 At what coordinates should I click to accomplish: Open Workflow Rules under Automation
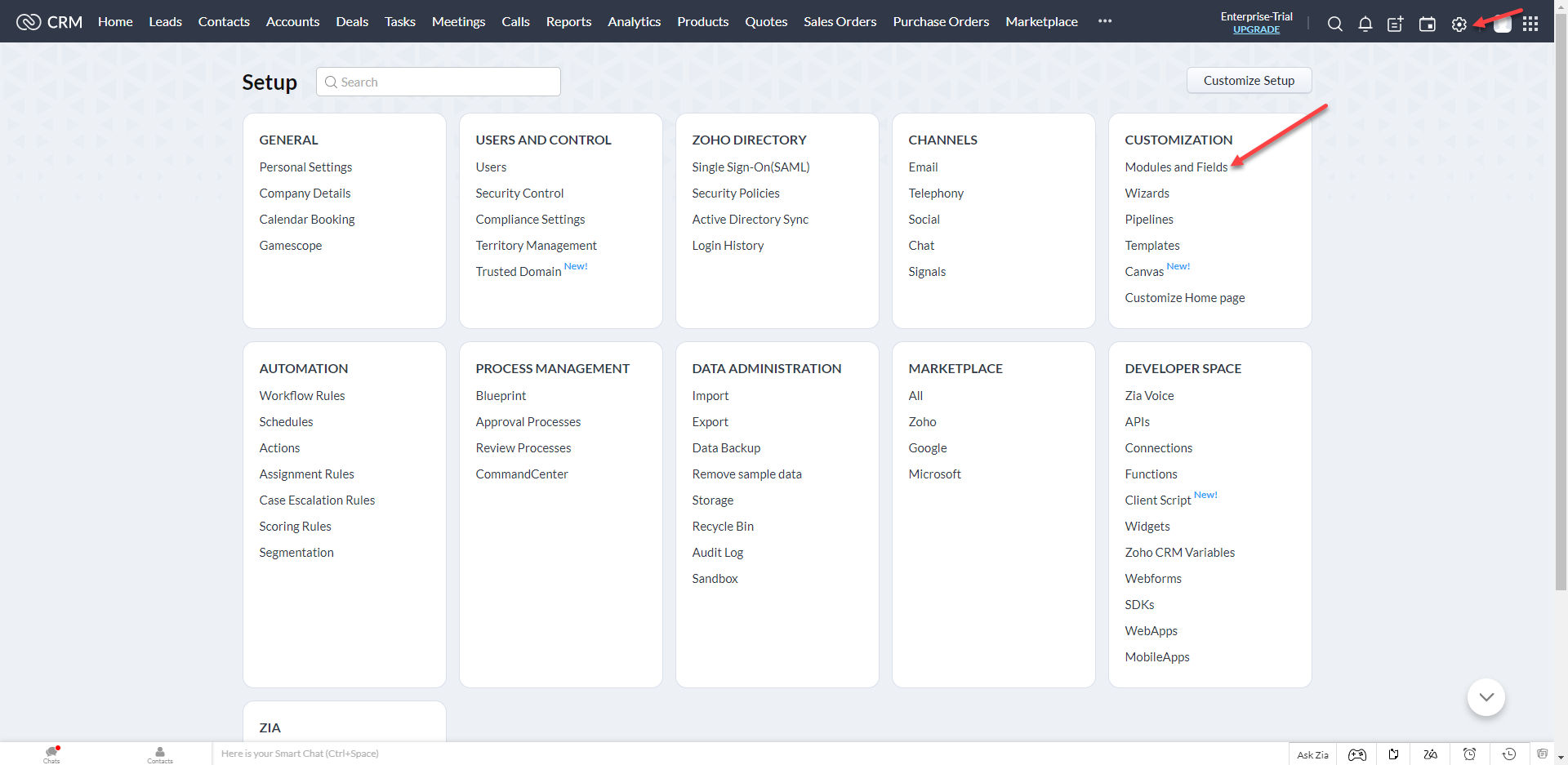302,395
